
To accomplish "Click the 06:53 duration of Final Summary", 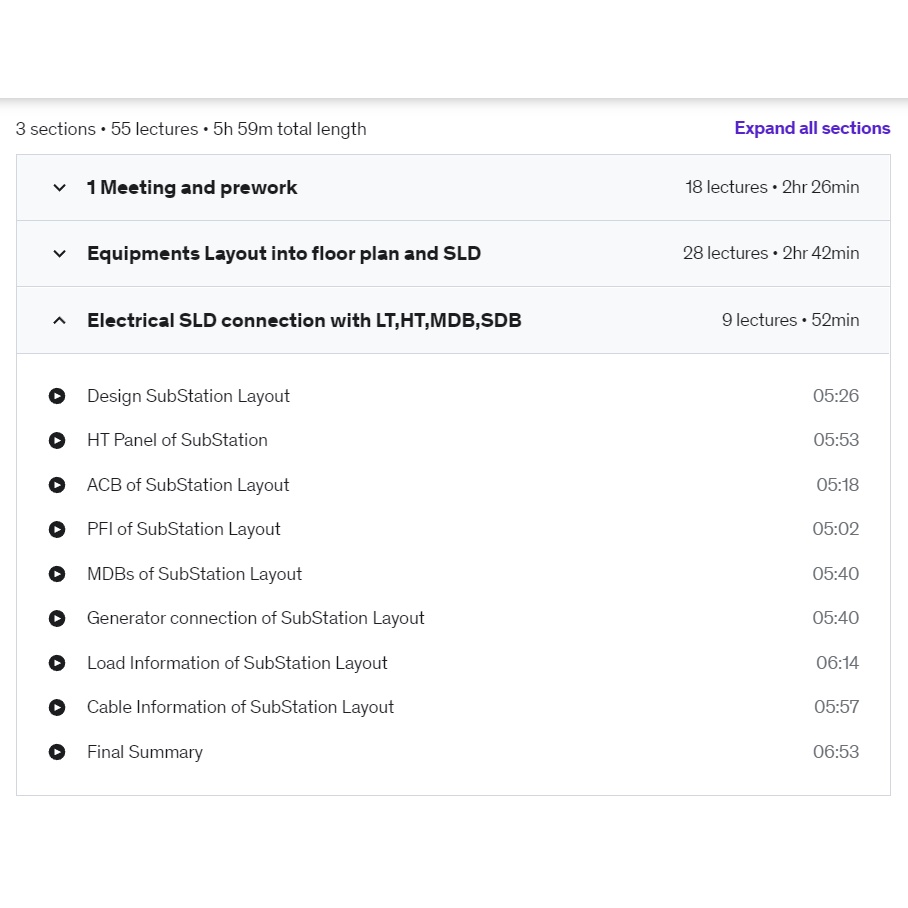I will click(x=835, y=752).
